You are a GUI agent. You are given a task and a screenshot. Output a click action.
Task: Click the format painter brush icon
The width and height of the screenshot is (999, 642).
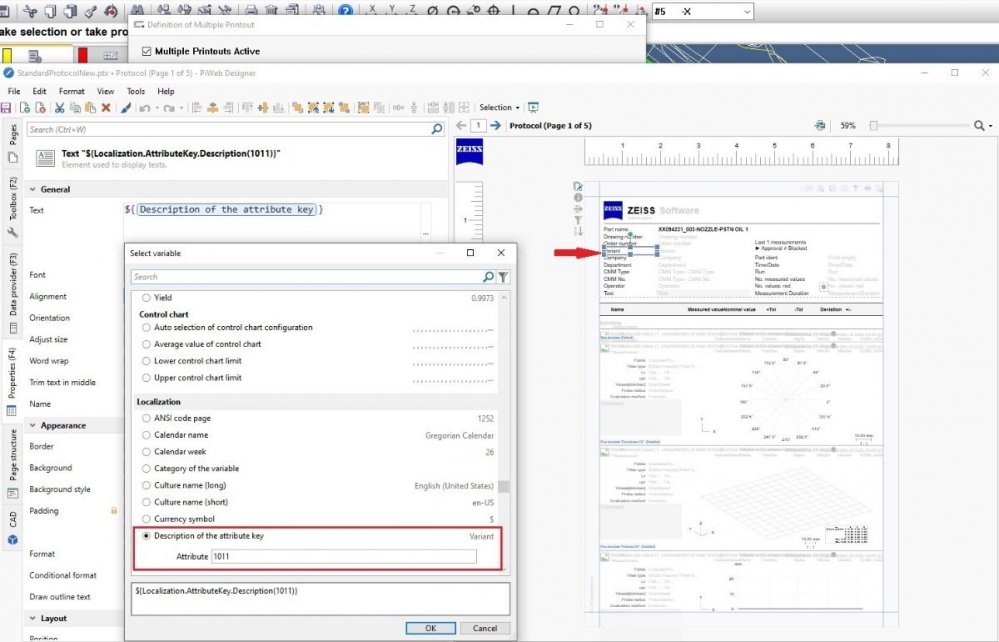(x=125, y=108)
